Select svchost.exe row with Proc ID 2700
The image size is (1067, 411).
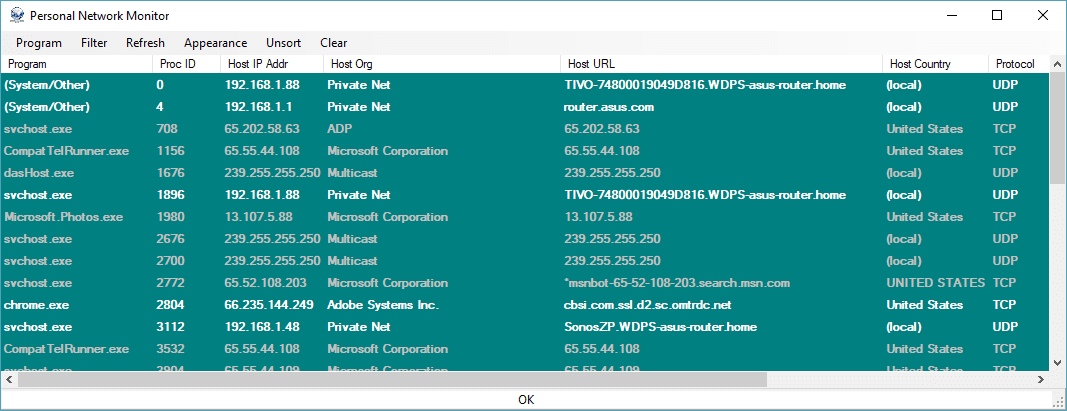pos(525,261)
